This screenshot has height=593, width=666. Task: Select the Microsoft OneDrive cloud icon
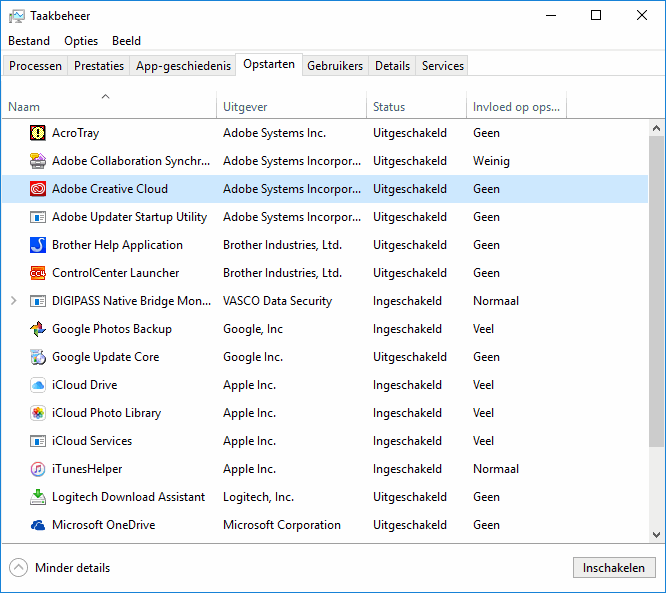point(38,525)
